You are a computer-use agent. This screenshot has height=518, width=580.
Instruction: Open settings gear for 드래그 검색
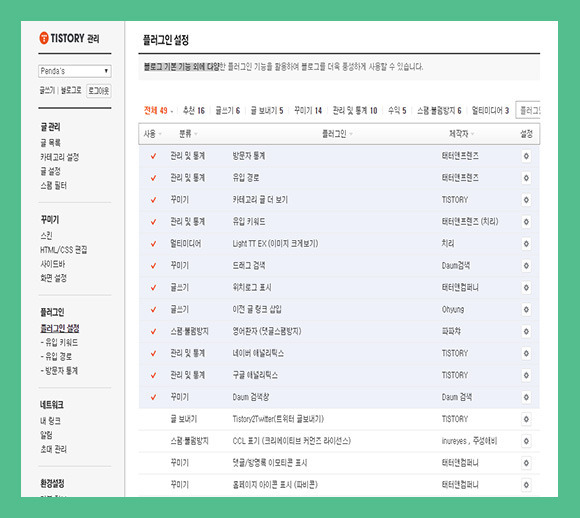[526, 266]
